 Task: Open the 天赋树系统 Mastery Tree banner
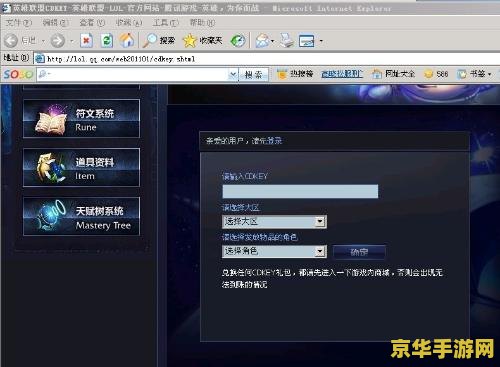(81, 216)
